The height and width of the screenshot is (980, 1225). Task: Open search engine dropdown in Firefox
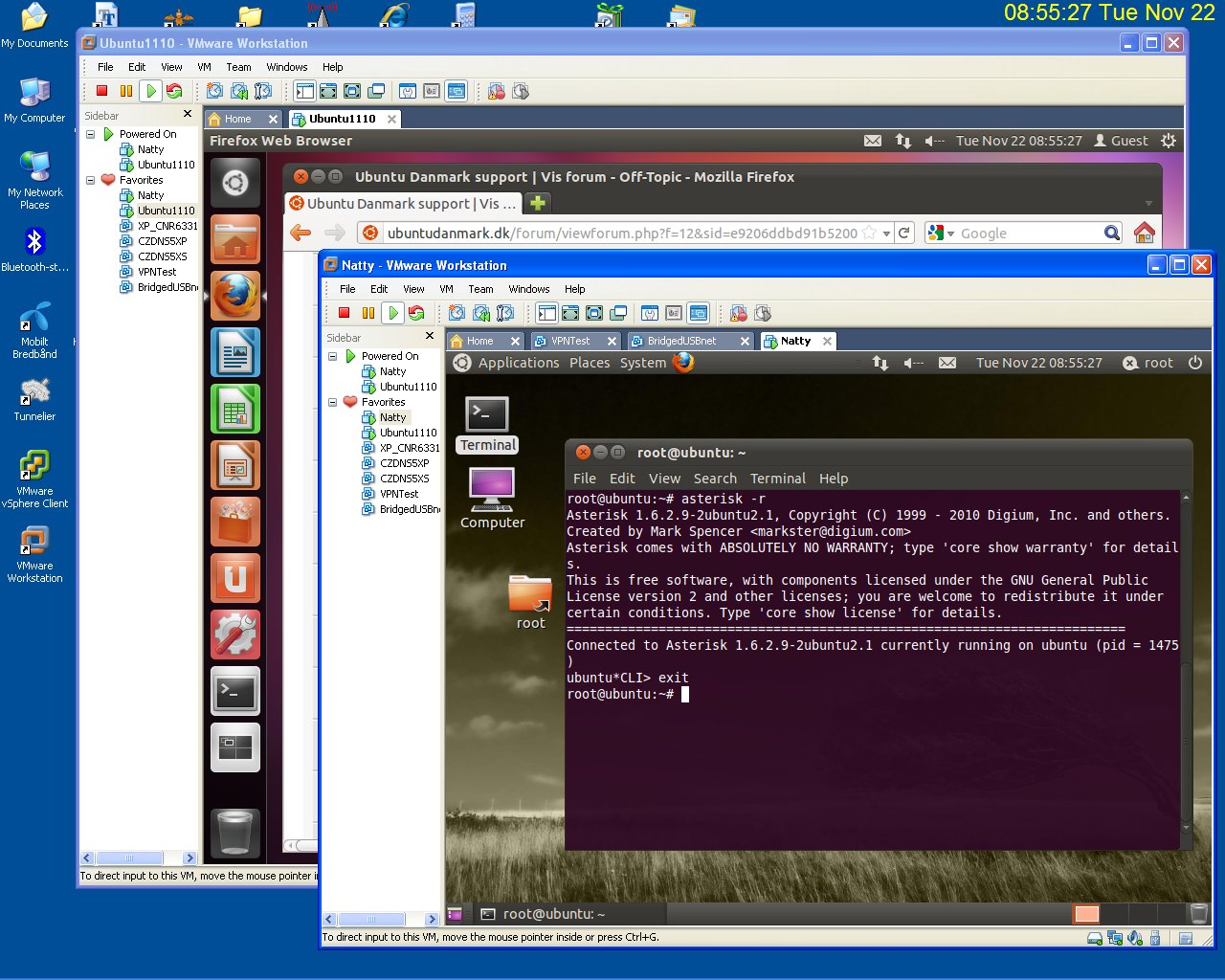coord(950,234)
